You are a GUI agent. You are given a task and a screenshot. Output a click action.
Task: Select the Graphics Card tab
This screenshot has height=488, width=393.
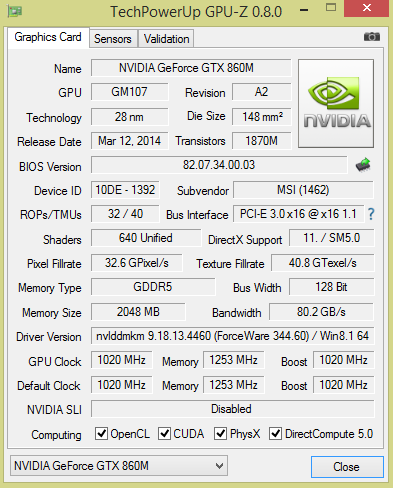[48, 37]
